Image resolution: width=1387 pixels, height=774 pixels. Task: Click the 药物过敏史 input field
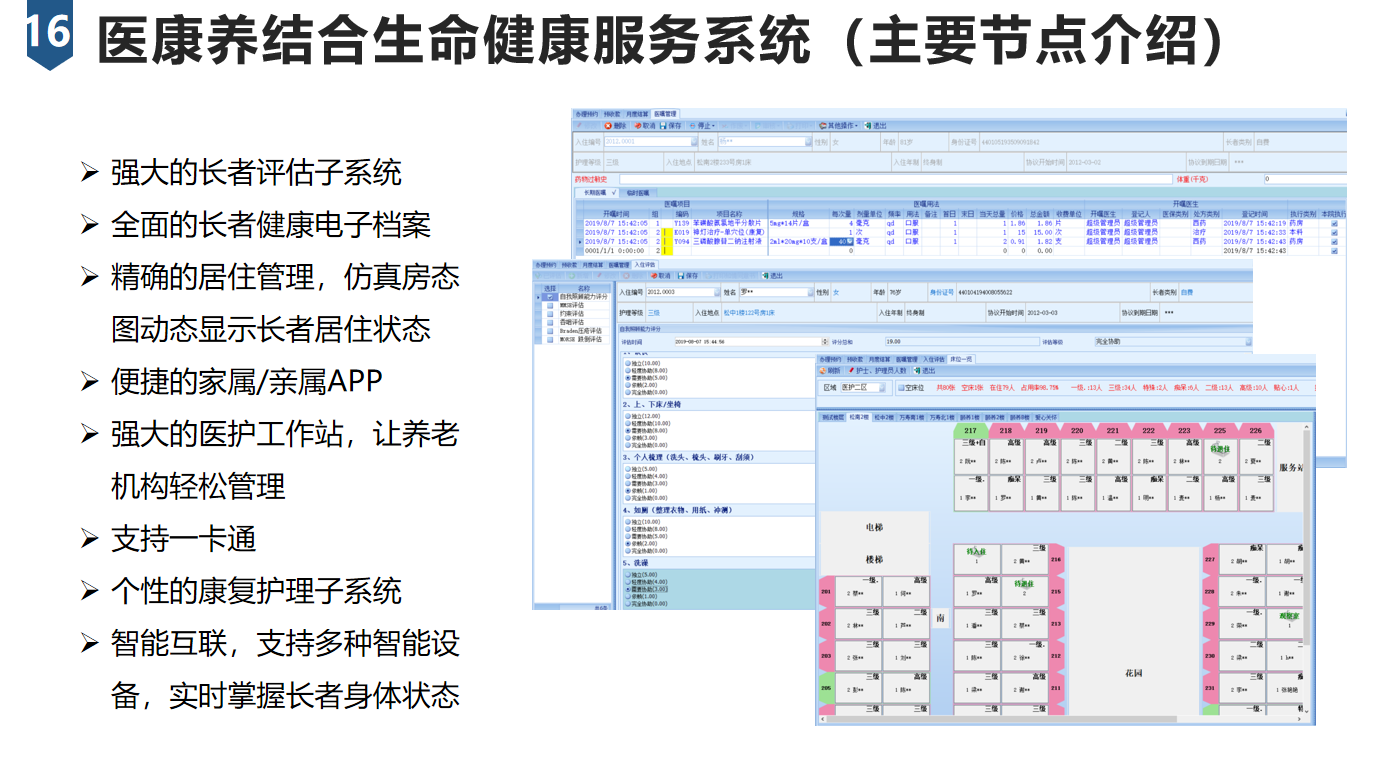895,179
